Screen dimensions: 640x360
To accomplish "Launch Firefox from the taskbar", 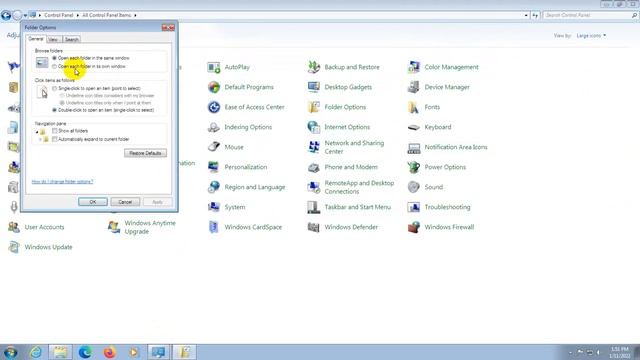I will [x=109, y=352].
